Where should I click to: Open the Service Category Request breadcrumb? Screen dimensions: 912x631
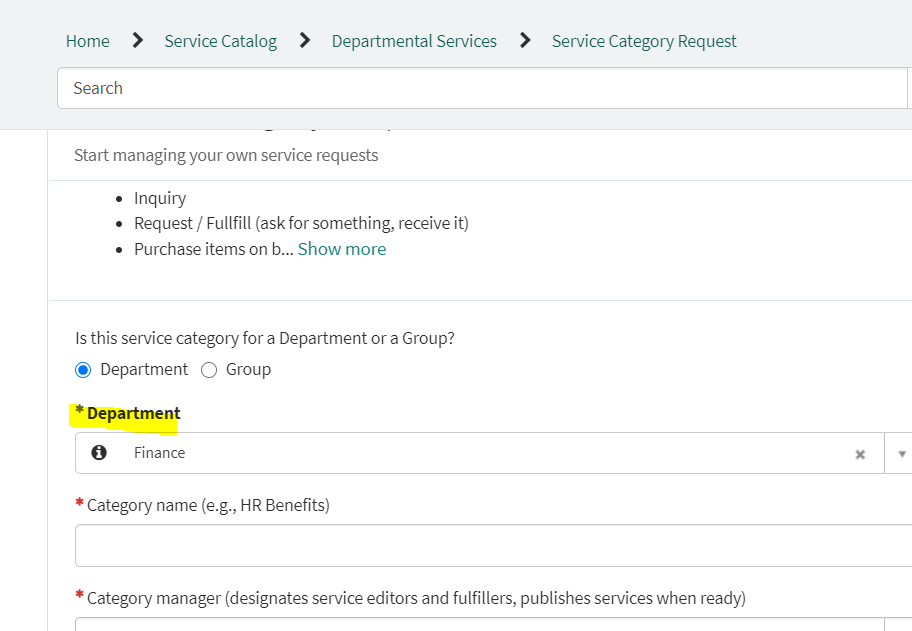[644, 41]
